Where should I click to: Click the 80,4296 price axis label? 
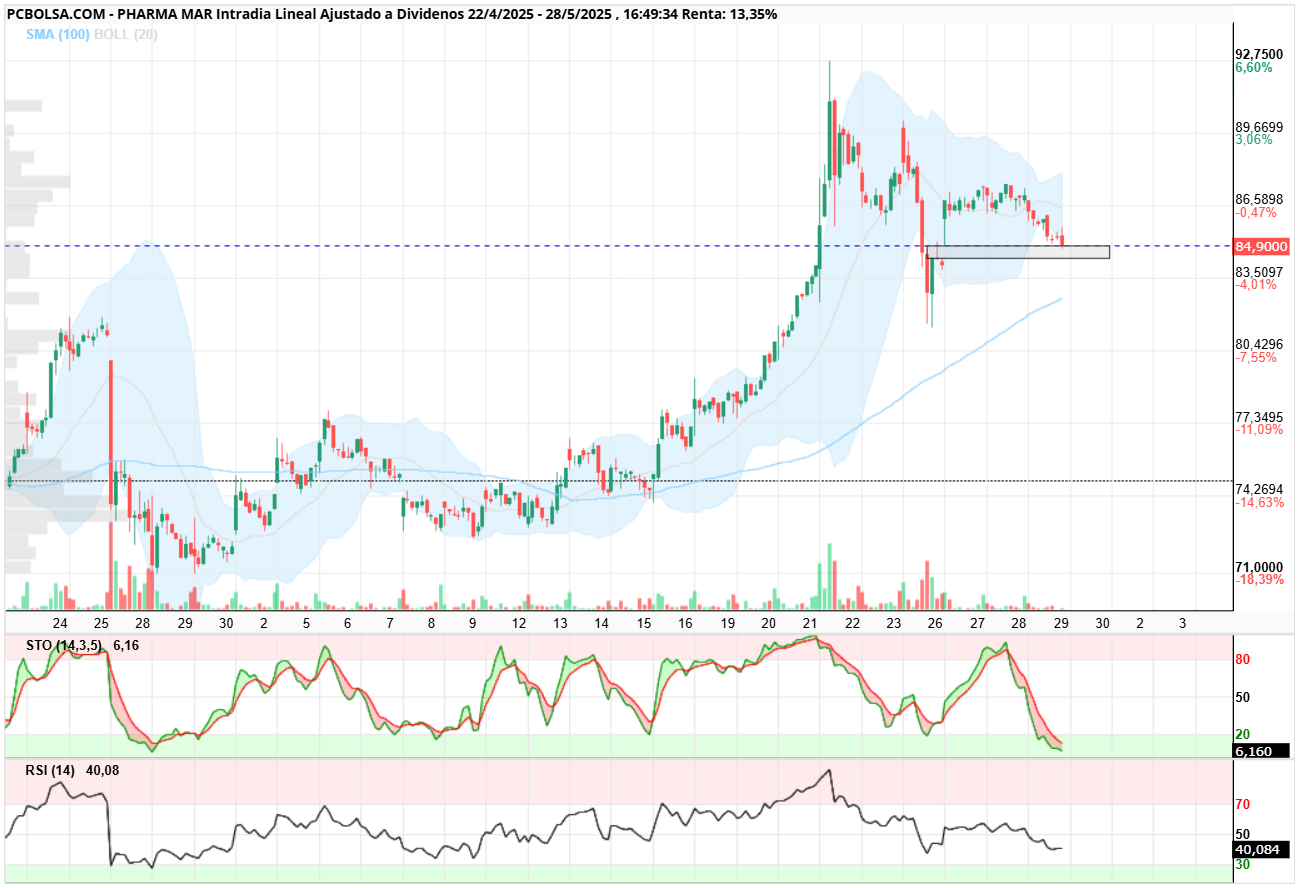pos(1258,344)
